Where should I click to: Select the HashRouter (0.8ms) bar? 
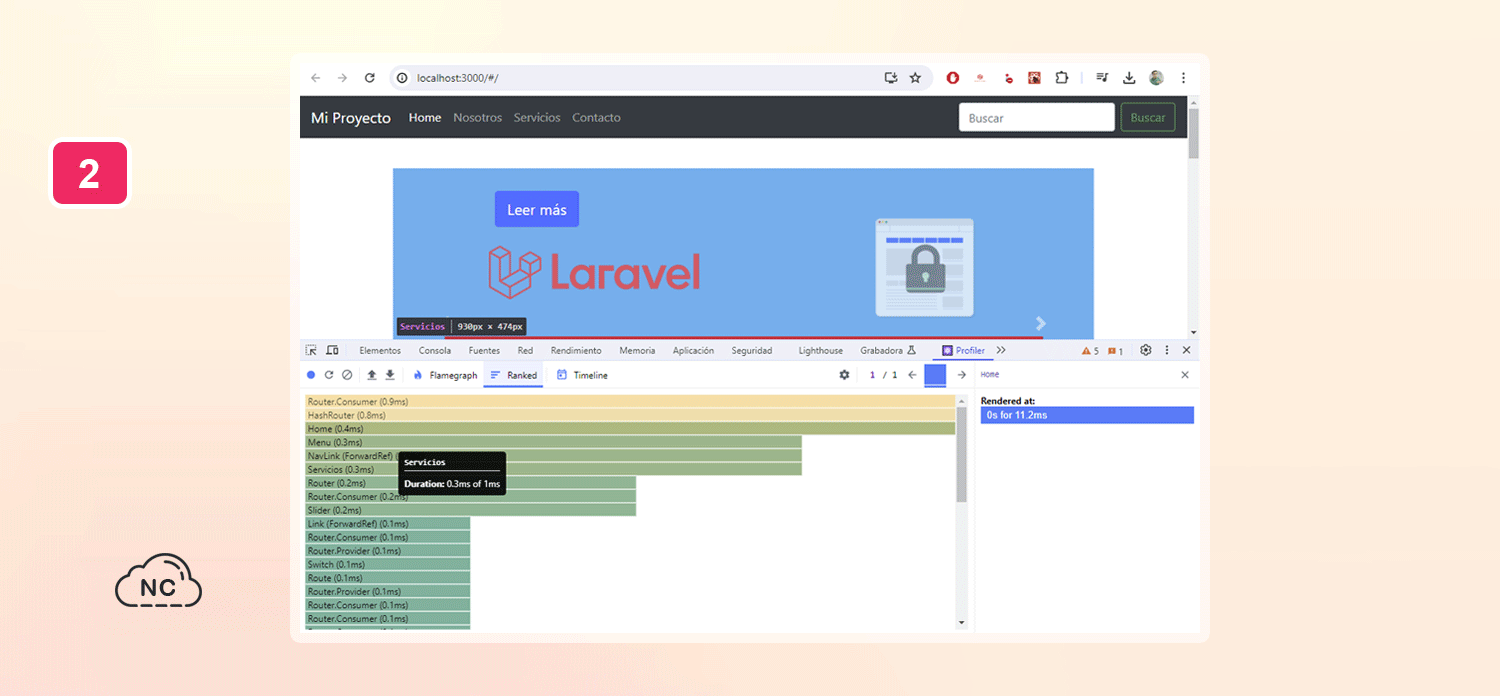[630, 415]
